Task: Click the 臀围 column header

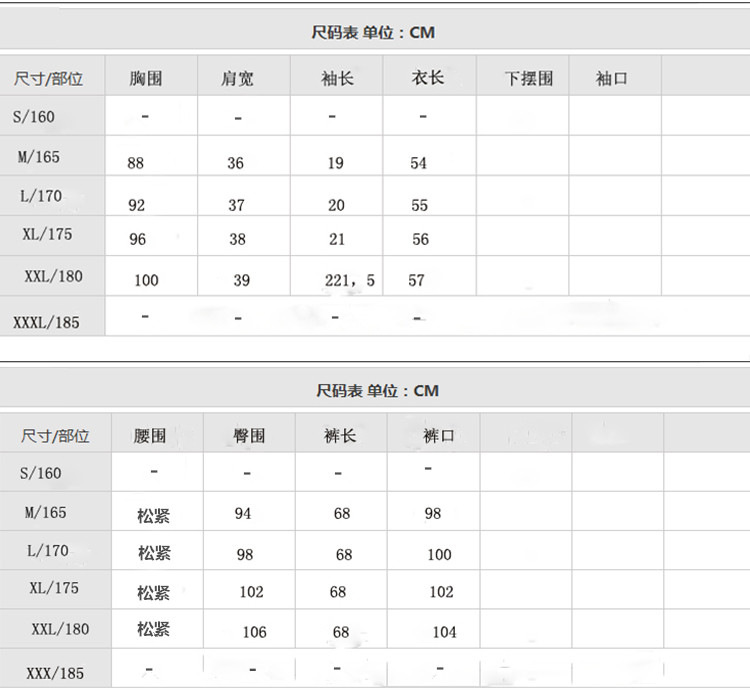Action: [249, 436]
